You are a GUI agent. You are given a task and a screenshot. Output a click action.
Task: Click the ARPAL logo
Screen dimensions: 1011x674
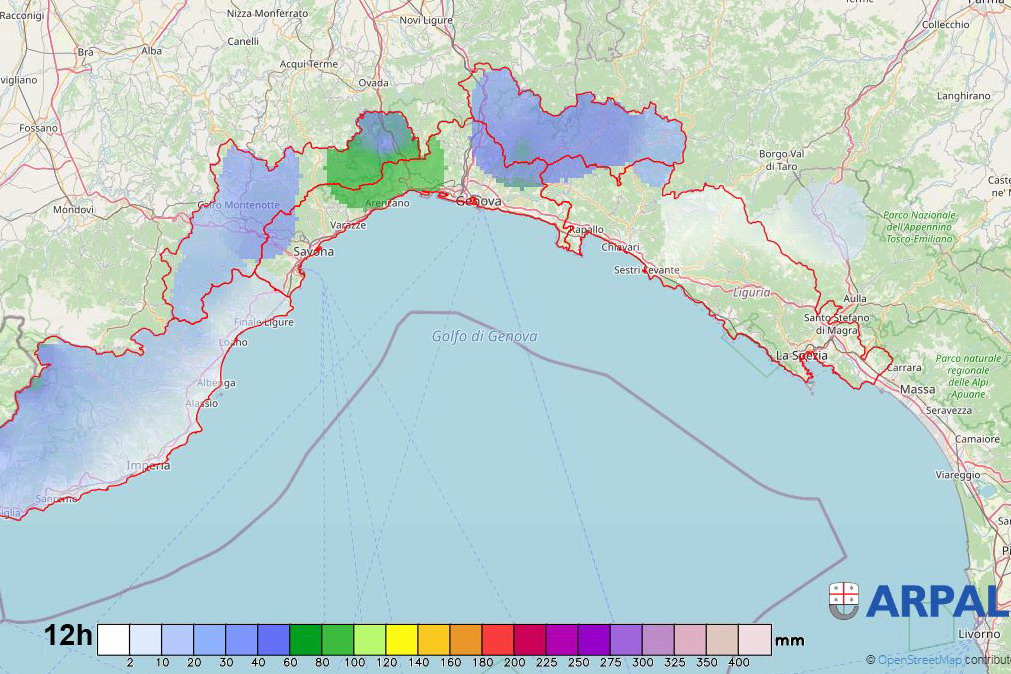(x=936, y=600)
